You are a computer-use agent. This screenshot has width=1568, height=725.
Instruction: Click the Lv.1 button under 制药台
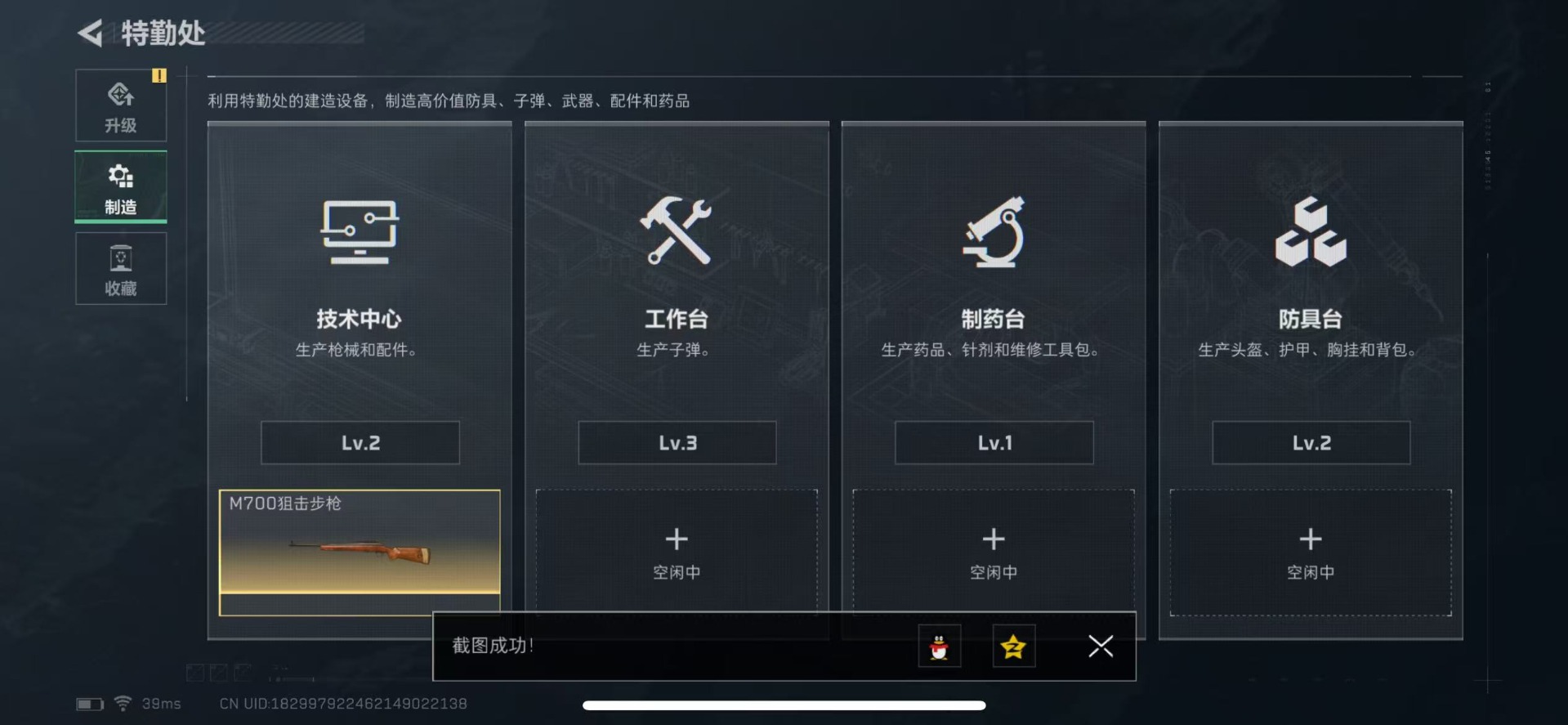[x=994, y=443]
